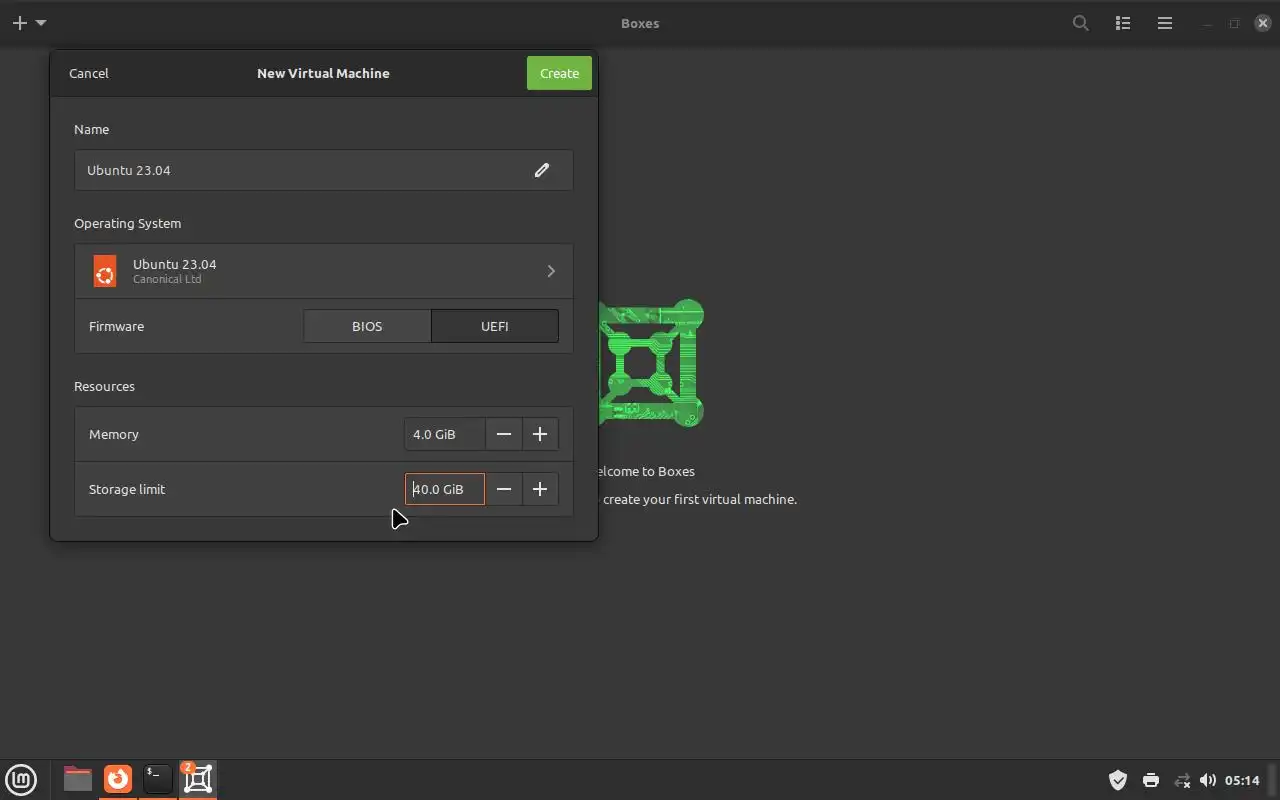The height and width of the screenshot is (800, 1280).
Task: Decrease Memory with the minus button
Action: point(504,434)
